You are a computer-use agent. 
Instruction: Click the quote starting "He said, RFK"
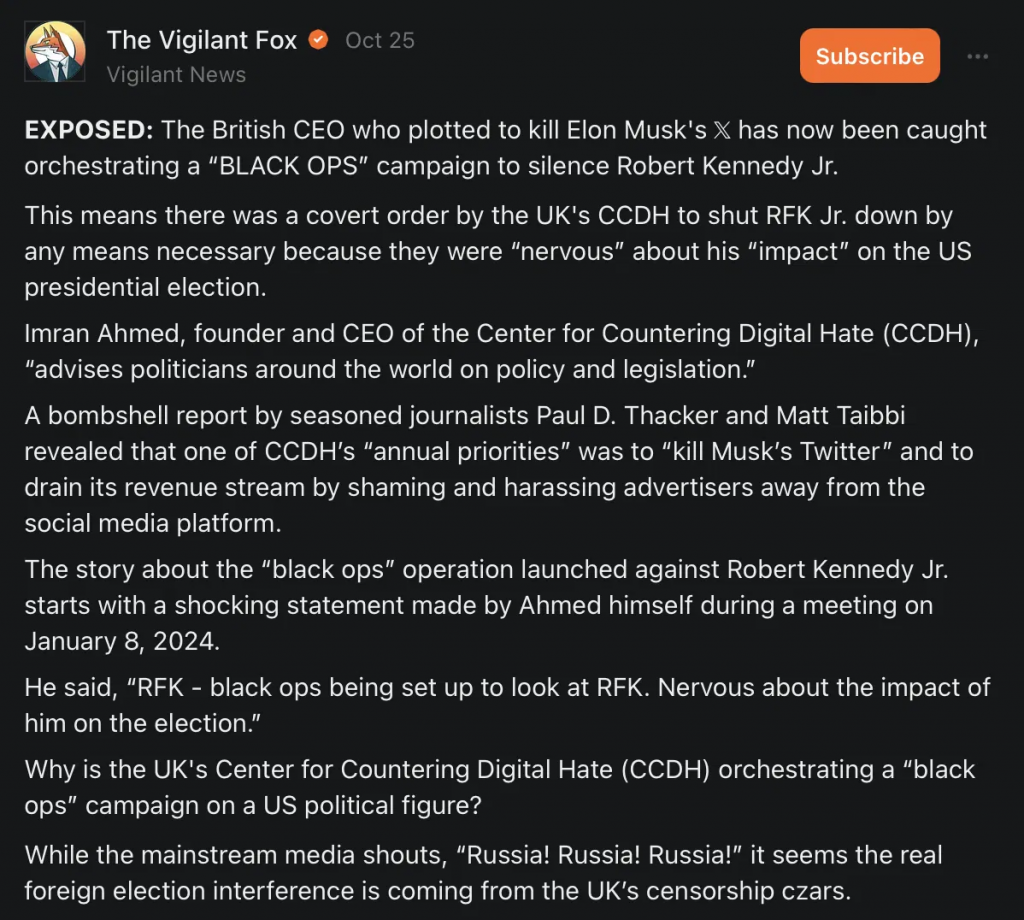(x=507, y=705)
